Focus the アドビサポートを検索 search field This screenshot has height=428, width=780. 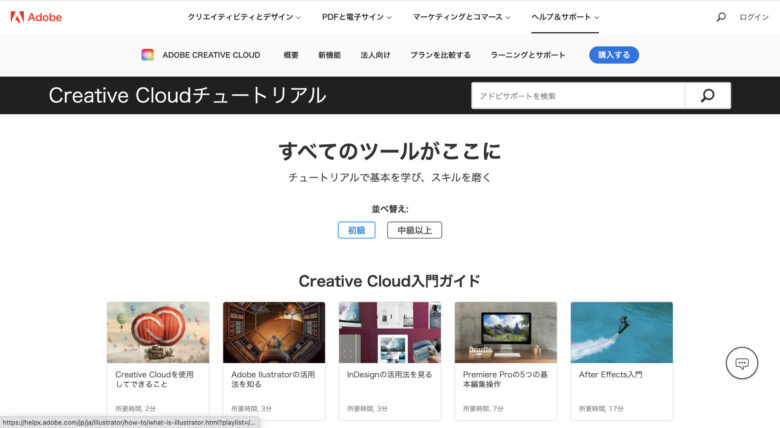(578, 96)
